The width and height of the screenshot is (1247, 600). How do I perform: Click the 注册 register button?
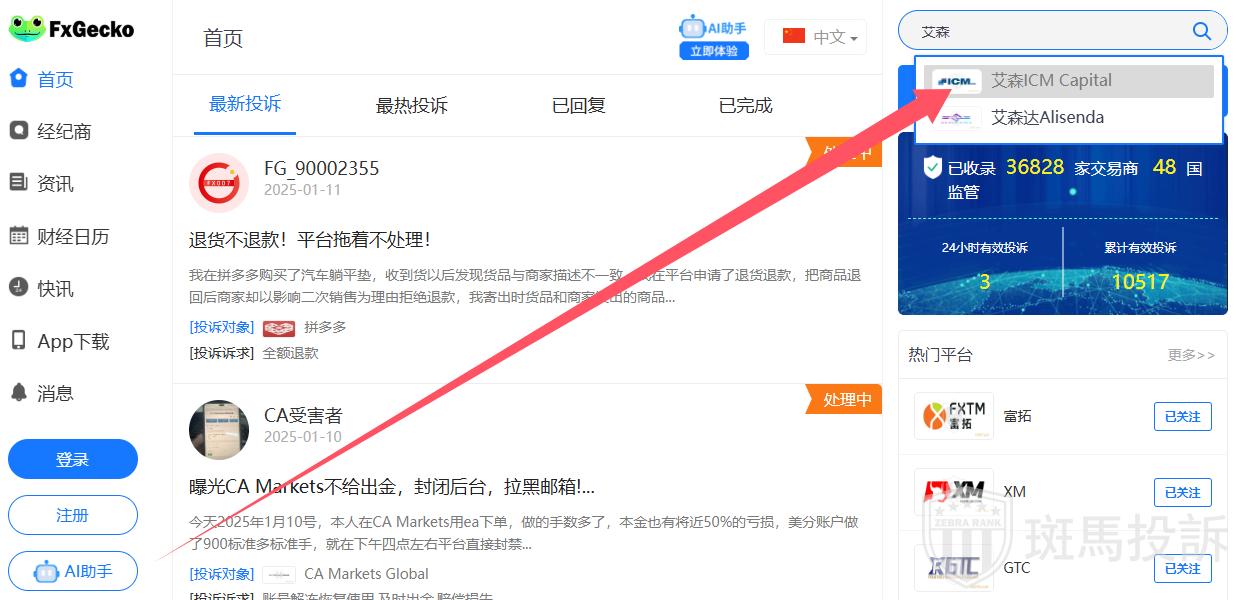[73, 516]
